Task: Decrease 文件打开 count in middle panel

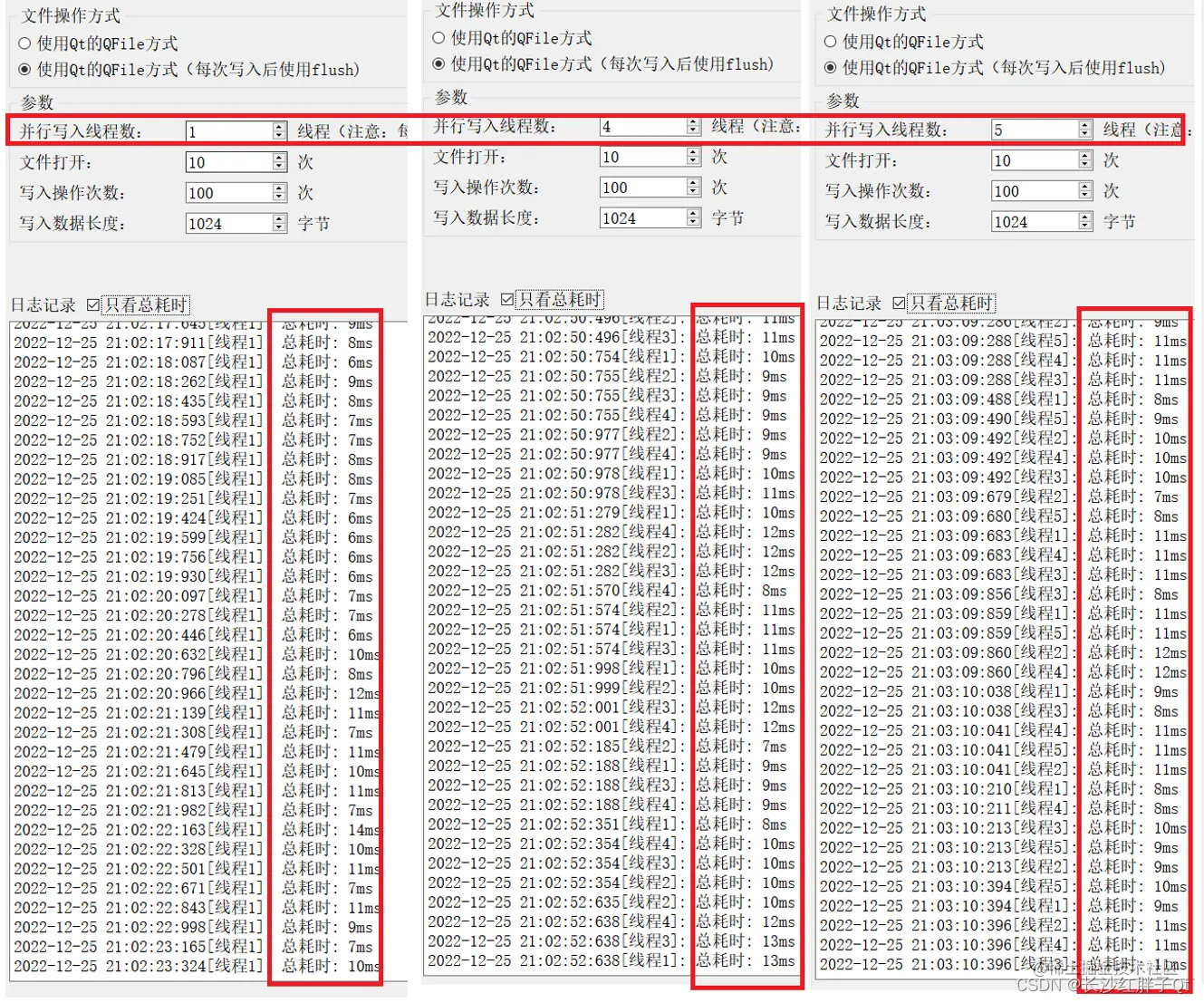Action: click(693, 162)
